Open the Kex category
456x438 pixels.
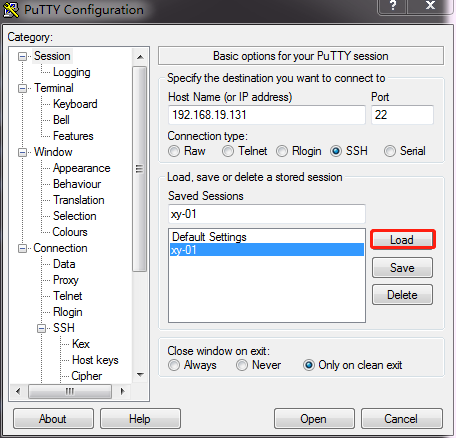[x=81, y=344]
